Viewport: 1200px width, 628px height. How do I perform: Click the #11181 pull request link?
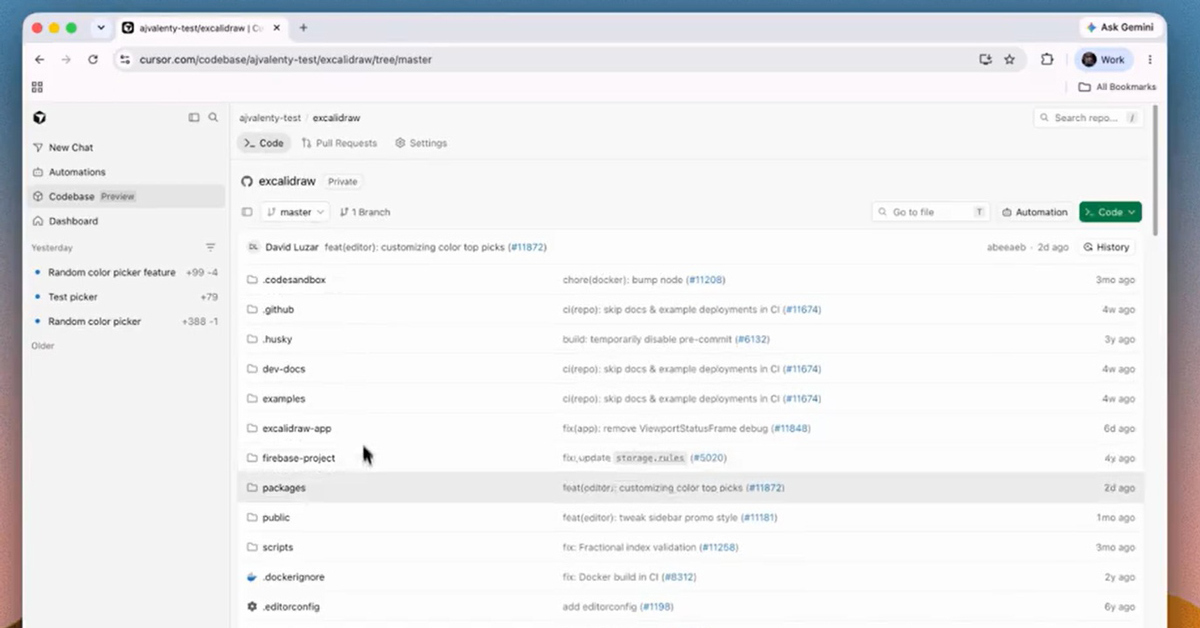tap(757, 518)
